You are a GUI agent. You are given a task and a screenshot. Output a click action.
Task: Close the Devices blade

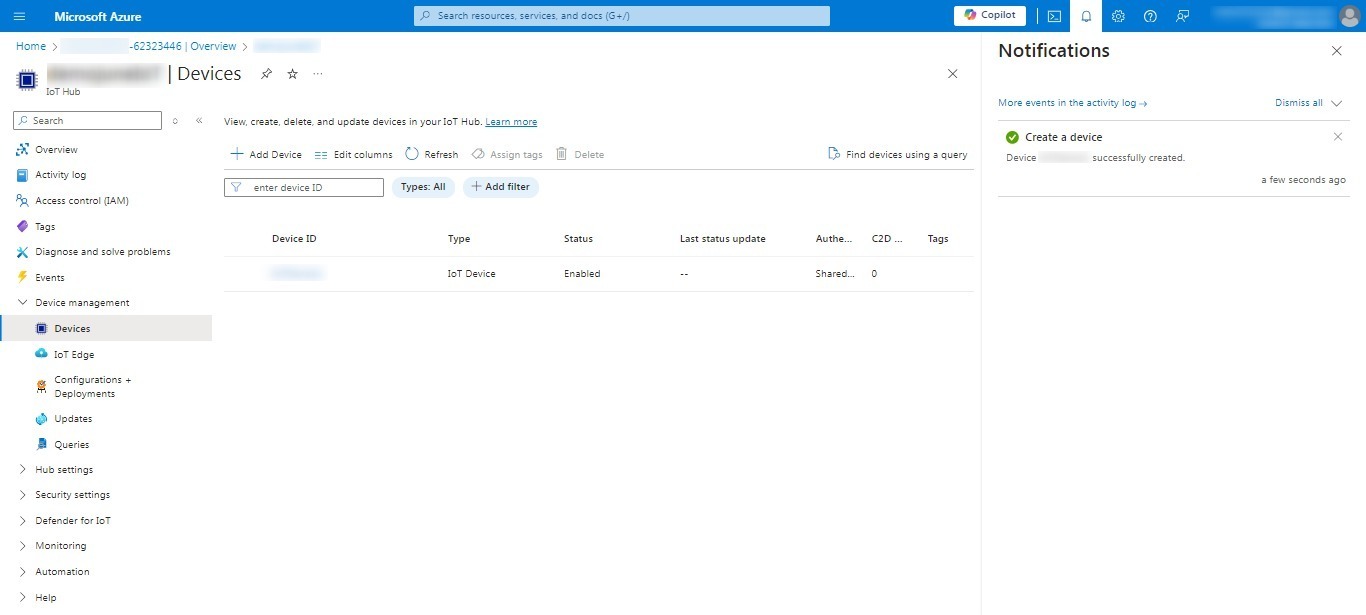[x=952, y=74]
